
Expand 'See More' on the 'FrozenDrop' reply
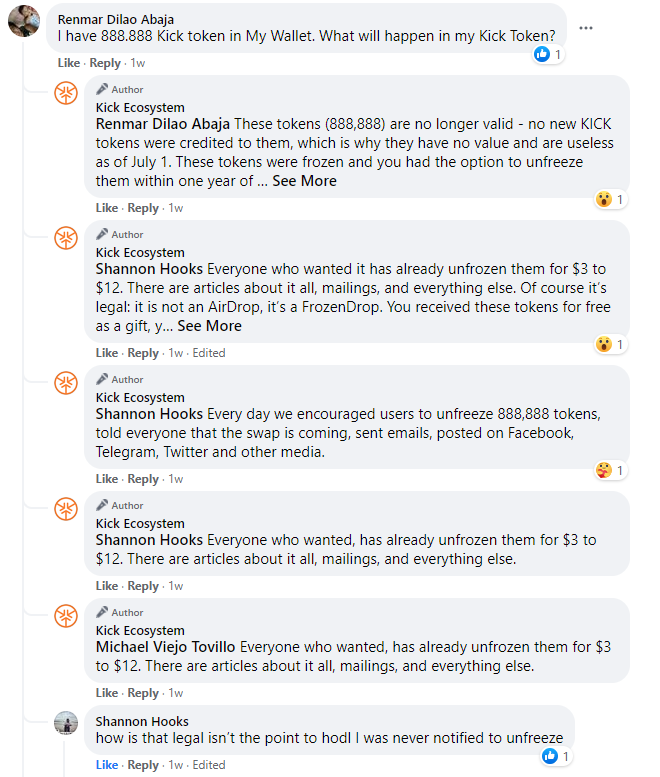(210, 326)
